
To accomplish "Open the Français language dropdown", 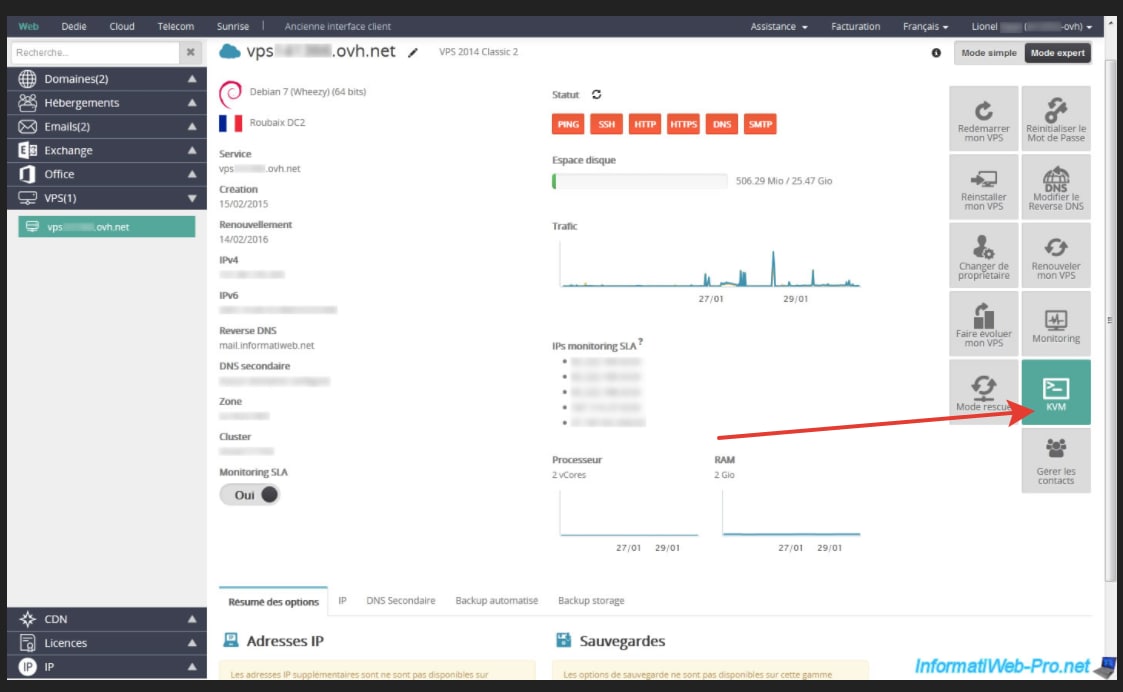I will (x=925, y=27).
